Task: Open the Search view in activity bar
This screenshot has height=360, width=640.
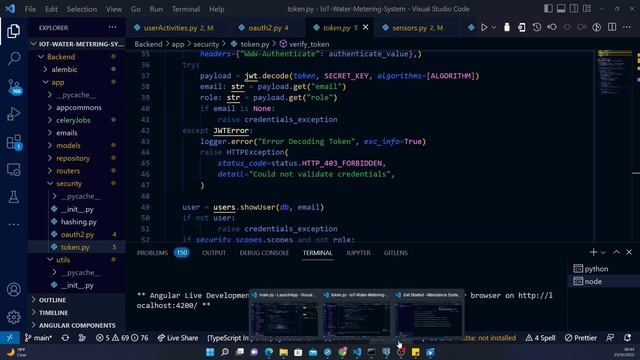Action: coord(13,58)
